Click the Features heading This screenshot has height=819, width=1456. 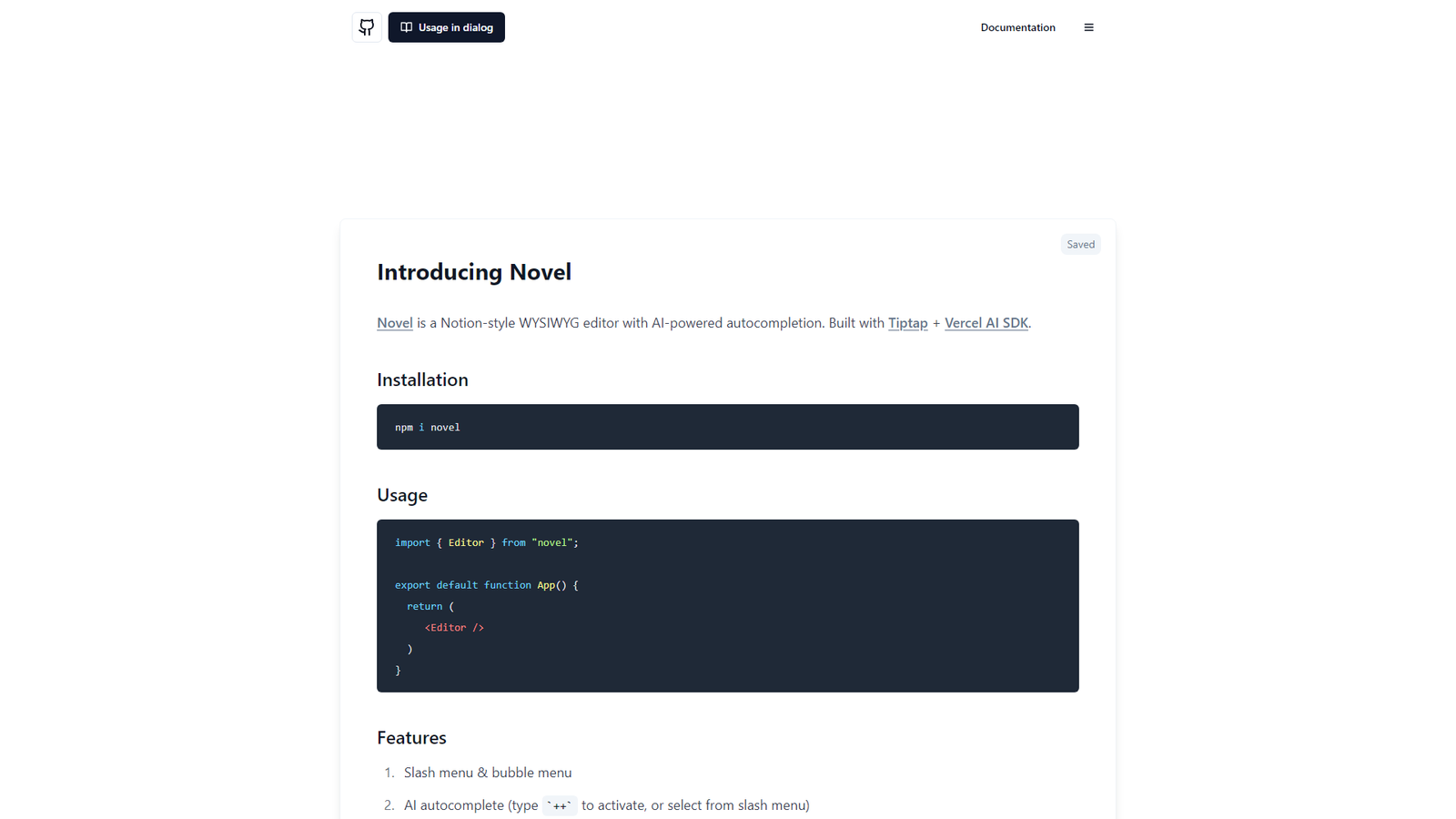coord(411,738)
